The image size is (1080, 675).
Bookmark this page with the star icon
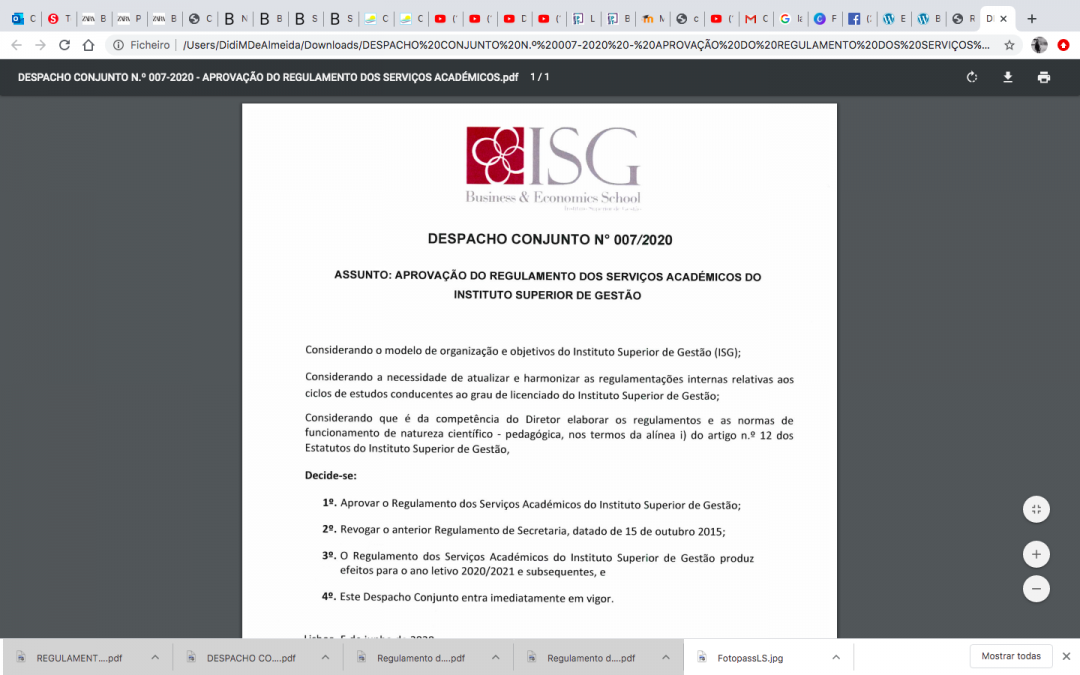[1010, 45]
